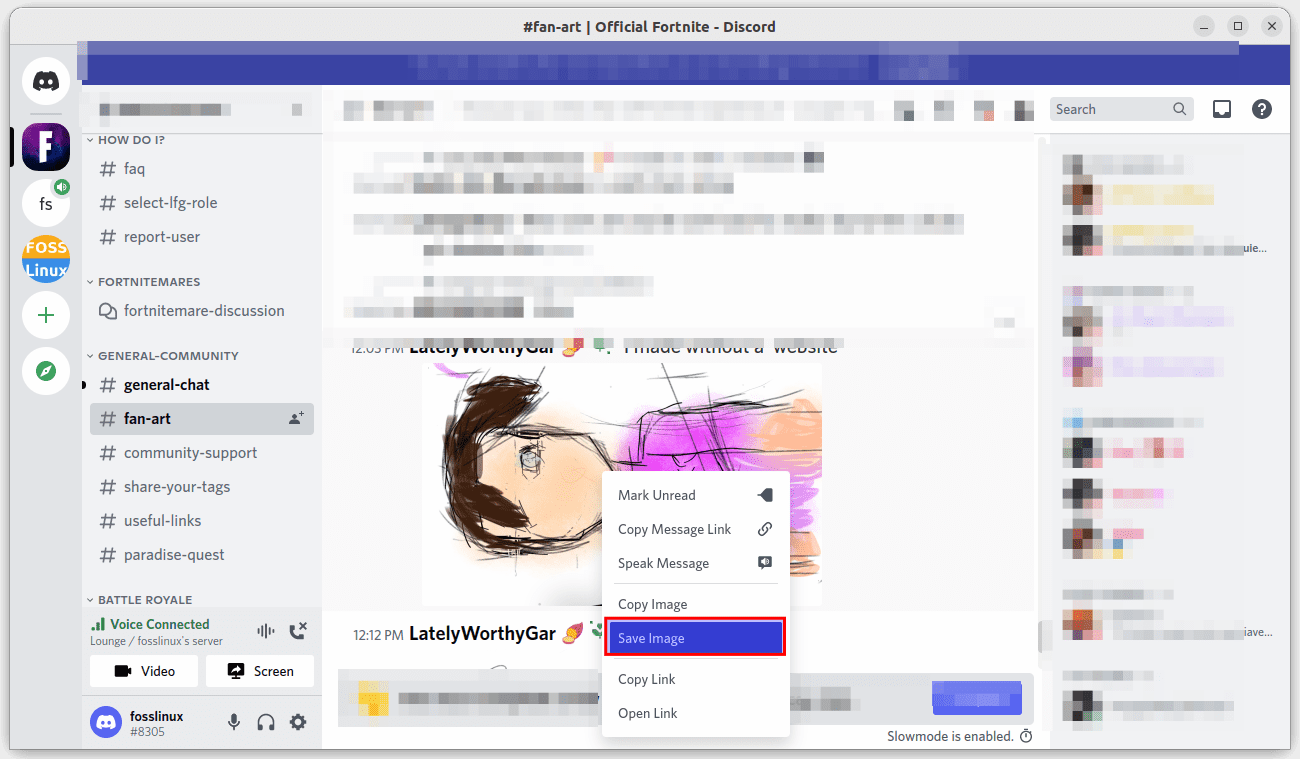Switch to general-chat channel

click(202, 385)
